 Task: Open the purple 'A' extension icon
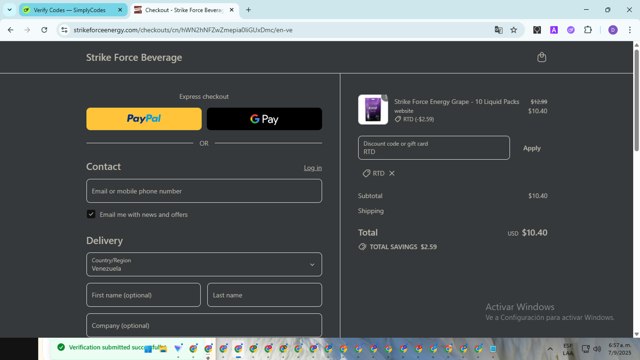click(x=554, y=30)
